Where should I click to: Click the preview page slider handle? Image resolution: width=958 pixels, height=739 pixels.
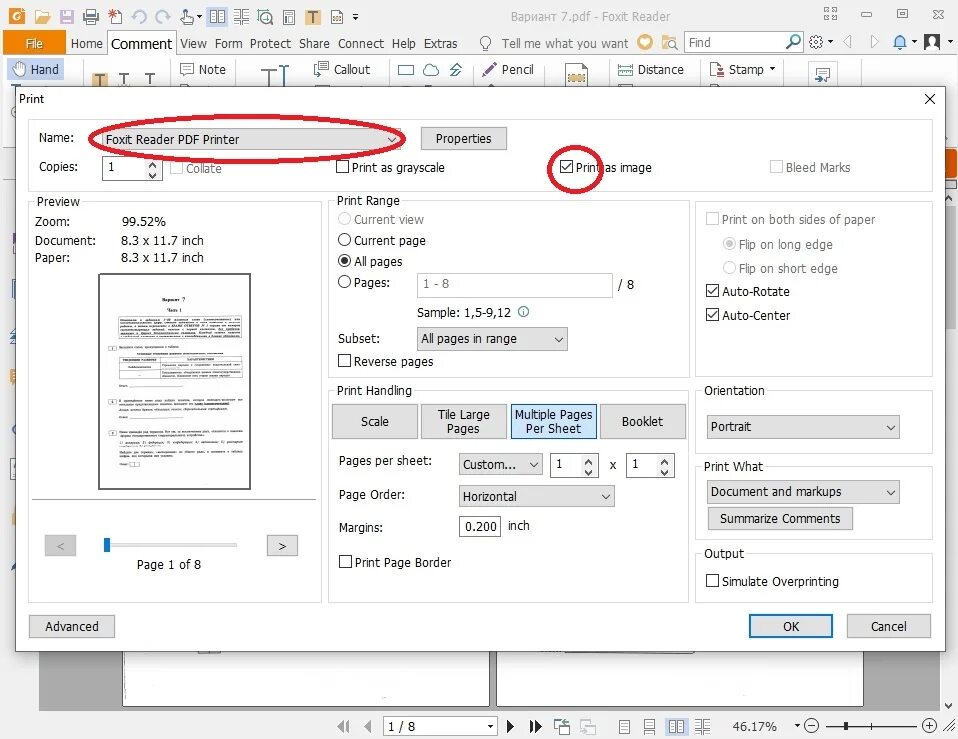pos(107,545)
